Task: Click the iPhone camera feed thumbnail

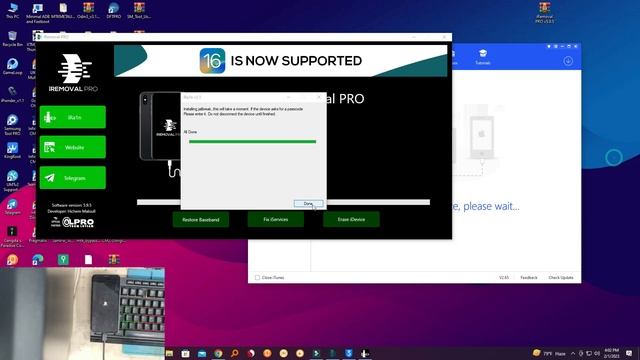Action: tap(82, 313)
